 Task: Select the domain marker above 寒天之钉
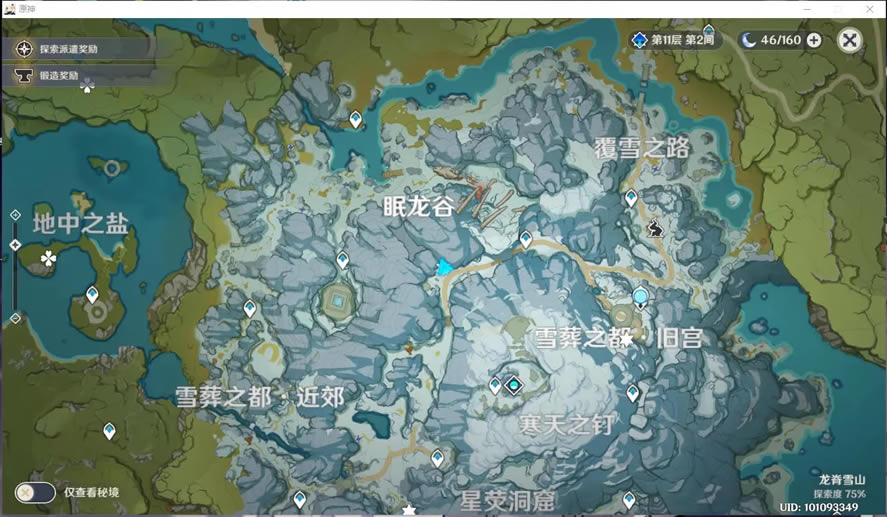(x=513, y=385)
